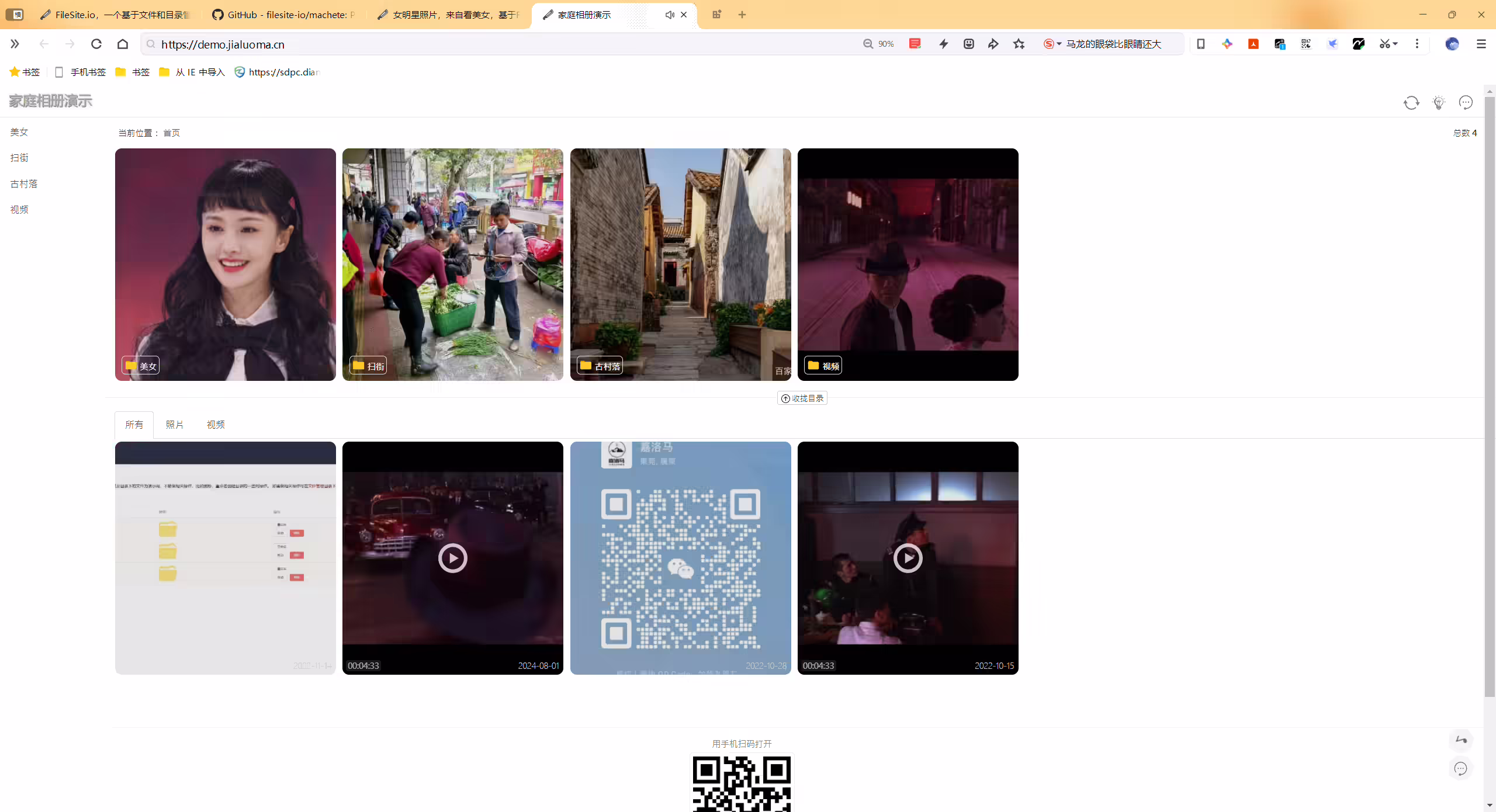Switch to the 照片 tab
The width and height of the screenshot is (1496, 812).
pyautogui.click(x=175, y=425)
